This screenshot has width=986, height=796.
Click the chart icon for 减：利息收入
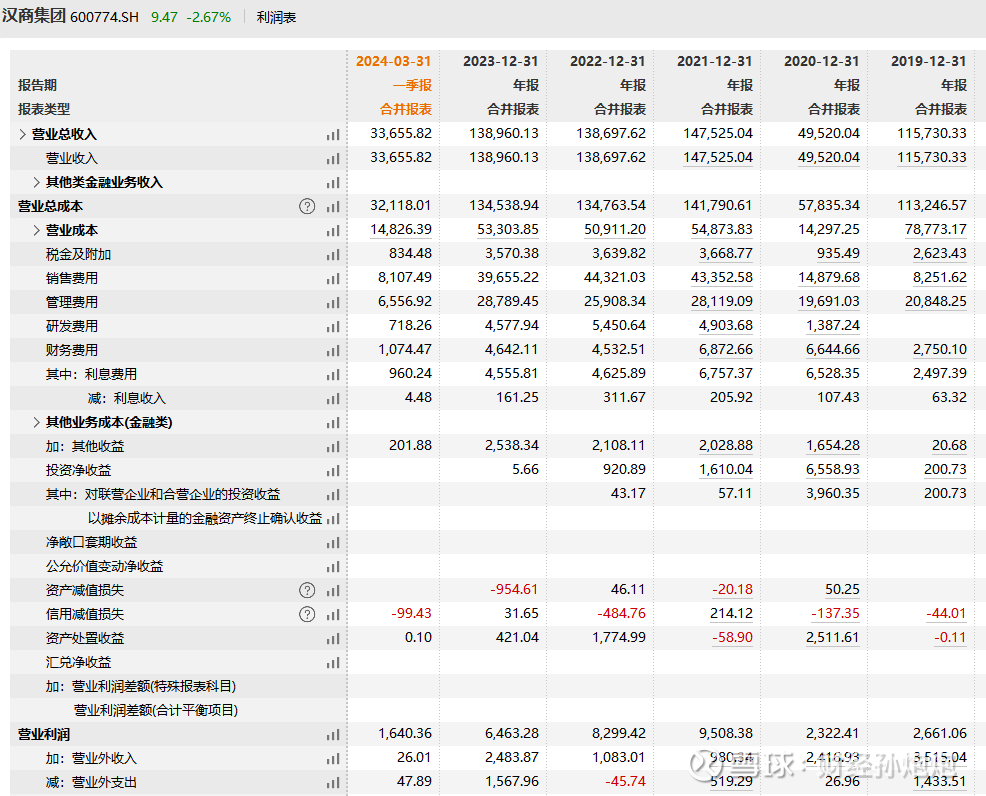click(x=333, y=399)
